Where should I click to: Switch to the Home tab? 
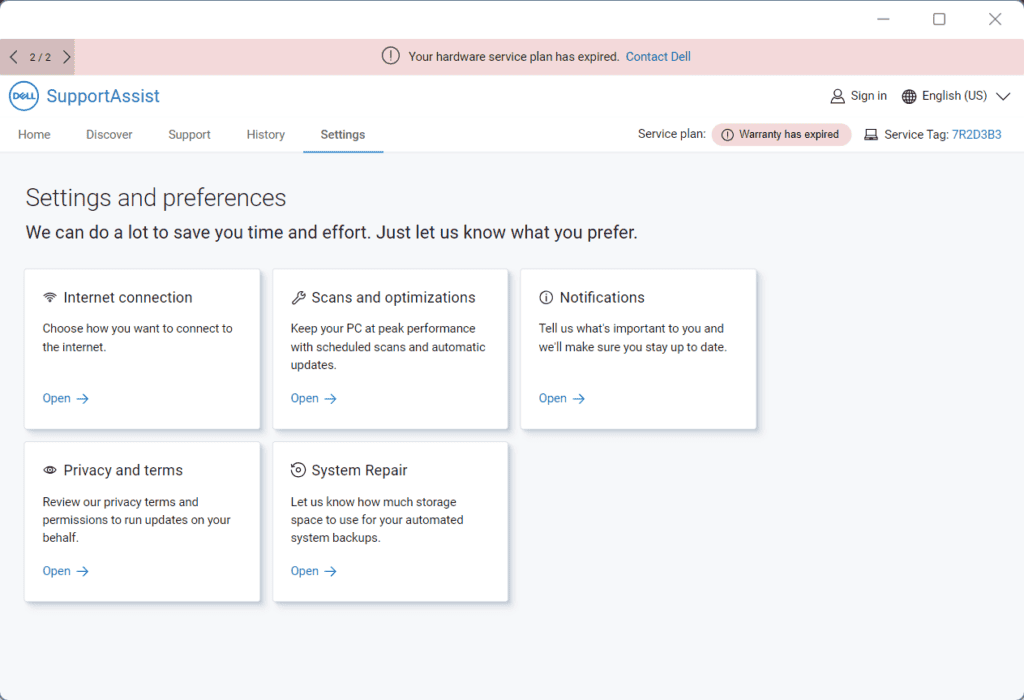click(34, 134)
